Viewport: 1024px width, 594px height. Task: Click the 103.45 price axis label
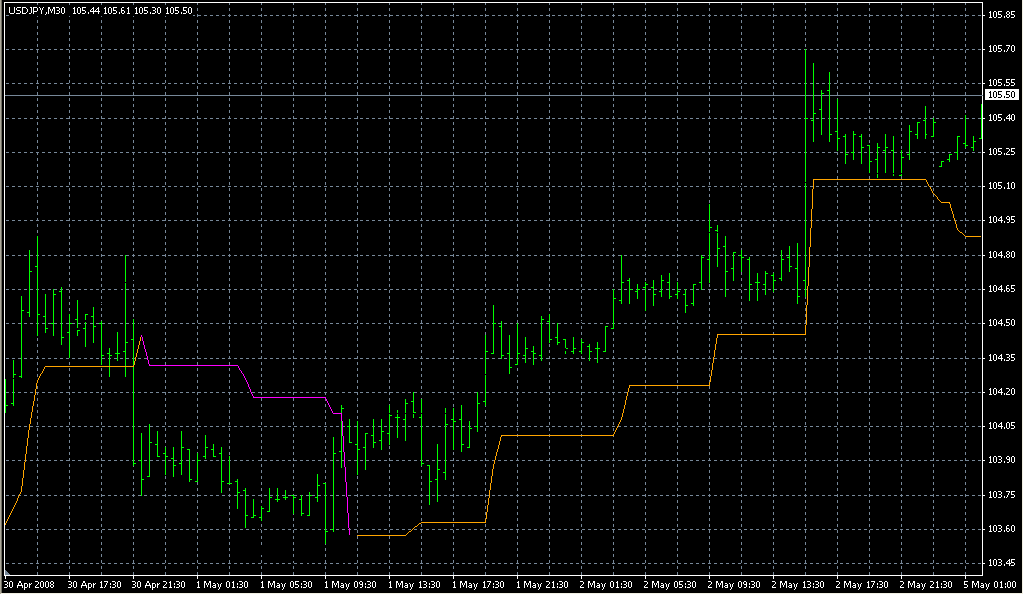tap(1001, 563)
